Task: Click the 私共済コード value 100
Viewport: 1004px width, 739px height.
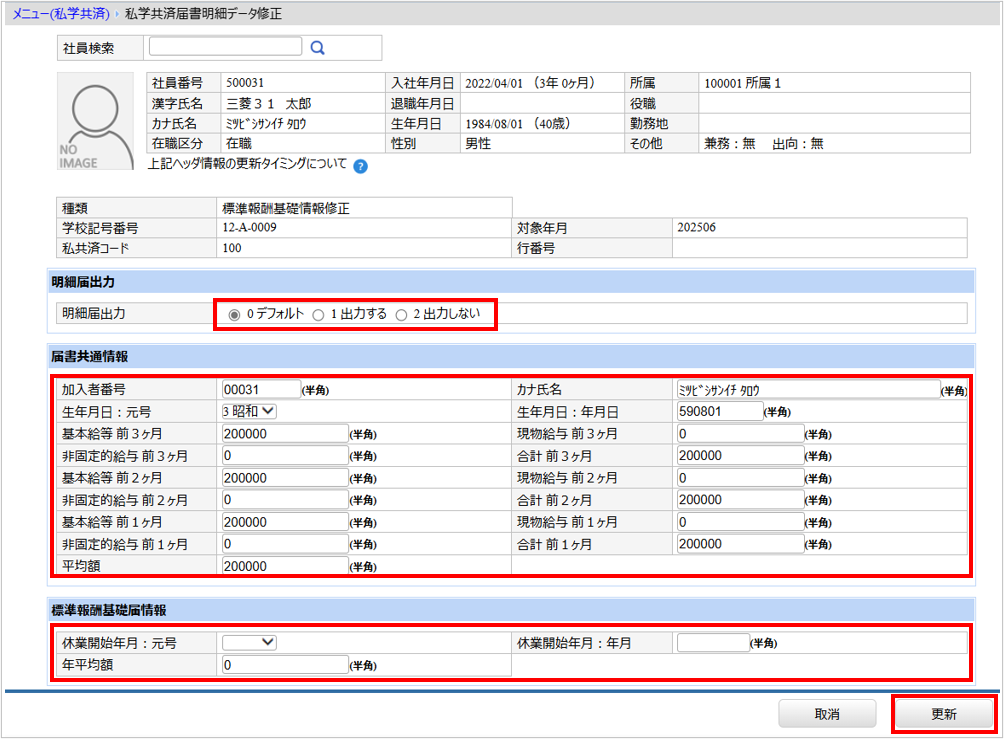Action: pyautogui.click(x=232, y=248)
